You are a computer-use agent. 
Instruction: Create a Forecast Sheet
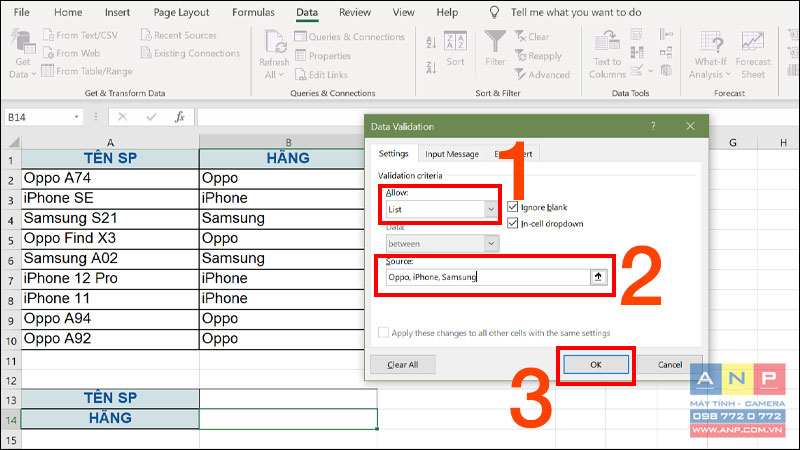[x=753, y=55]
